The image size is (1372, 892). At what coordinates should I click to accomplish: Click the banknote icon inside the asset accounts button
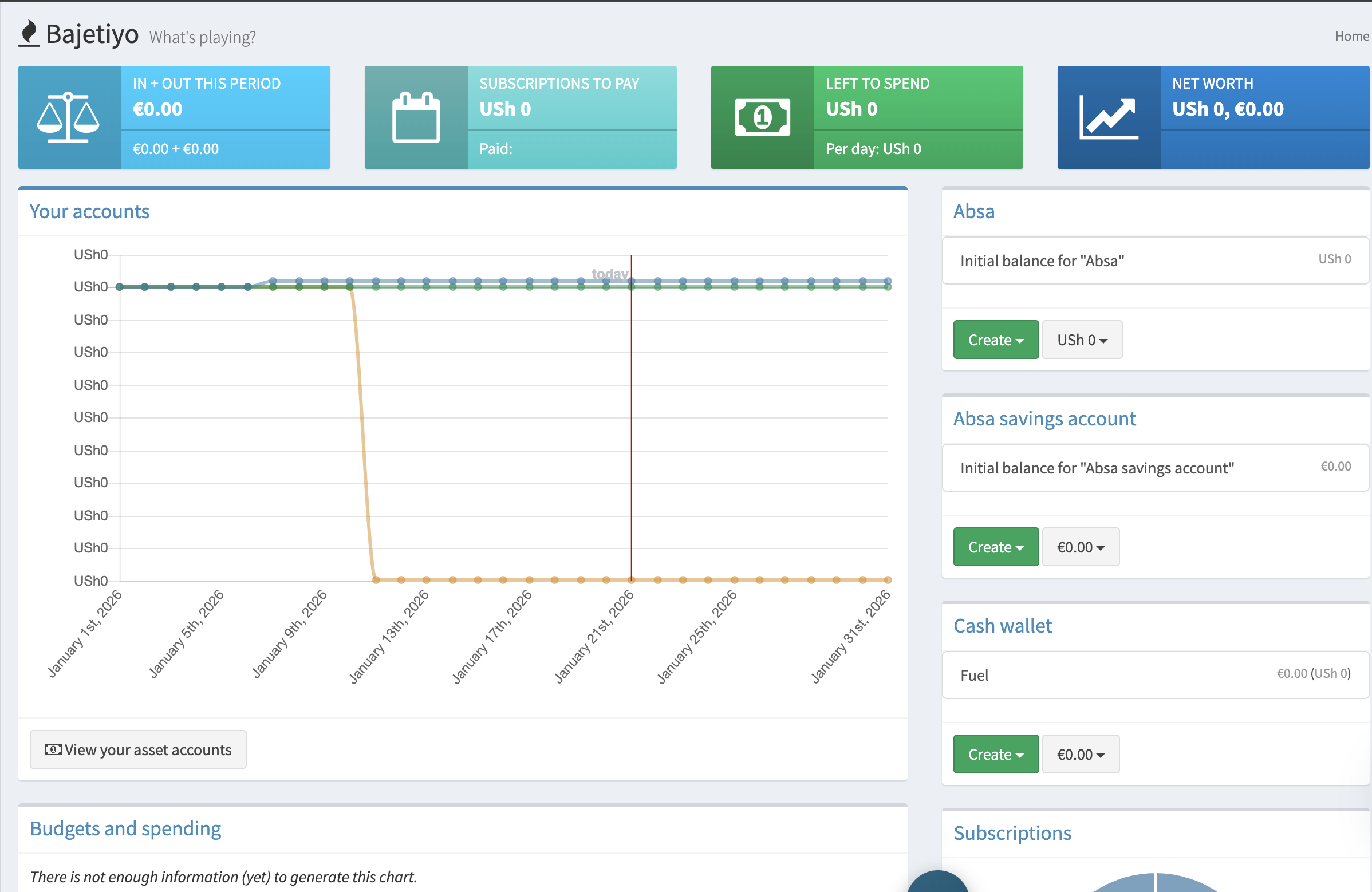coord(52,749)
